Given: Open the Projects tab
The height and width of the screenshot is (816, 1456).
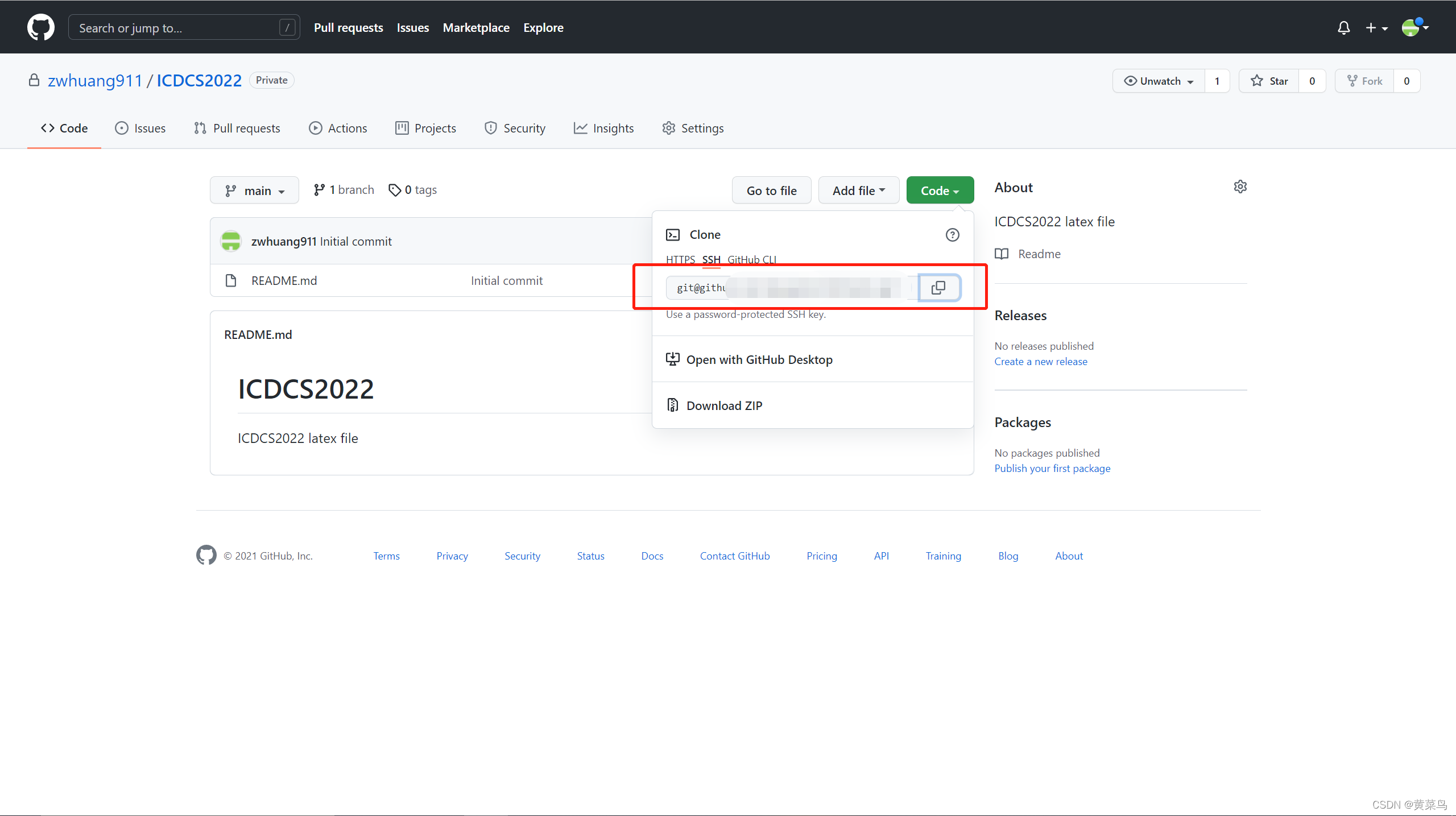Looking at the screenshot, I should [425, 128].
